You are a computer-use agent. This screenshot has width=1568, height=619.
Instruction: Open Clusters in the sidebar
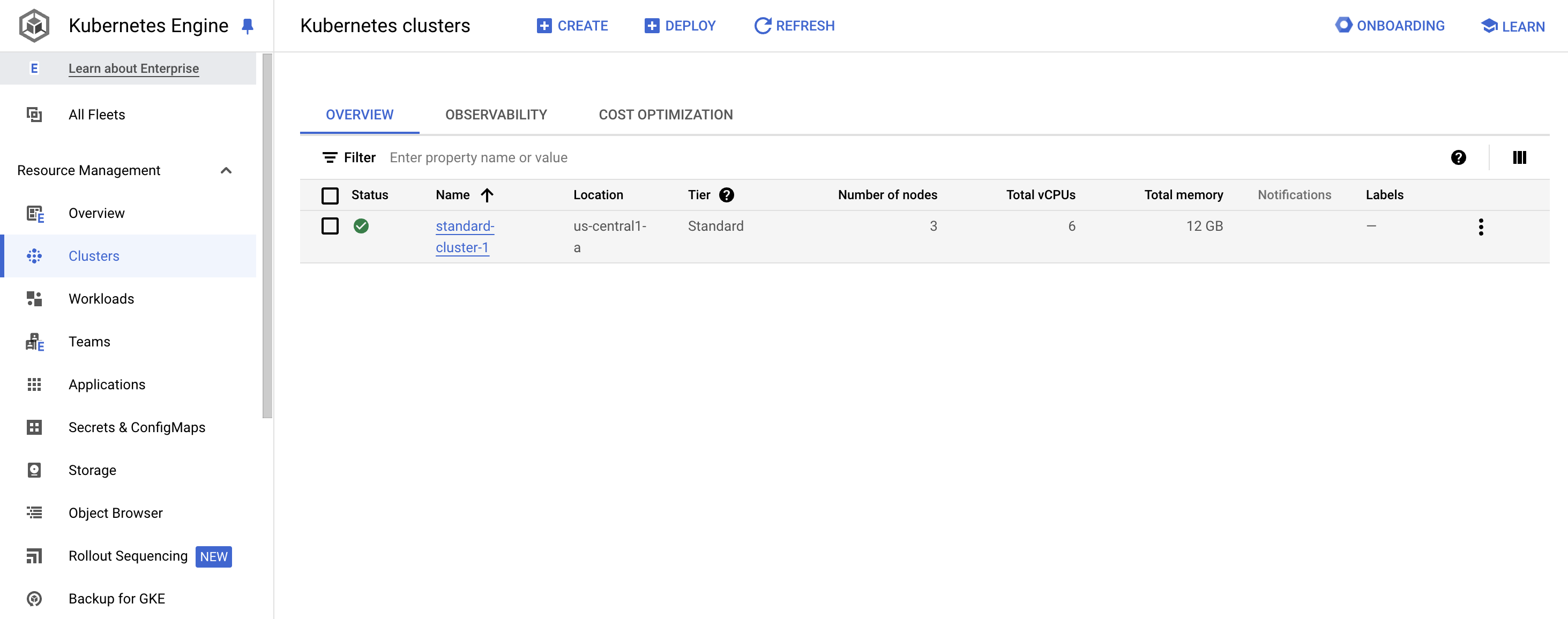click(128, 256)
